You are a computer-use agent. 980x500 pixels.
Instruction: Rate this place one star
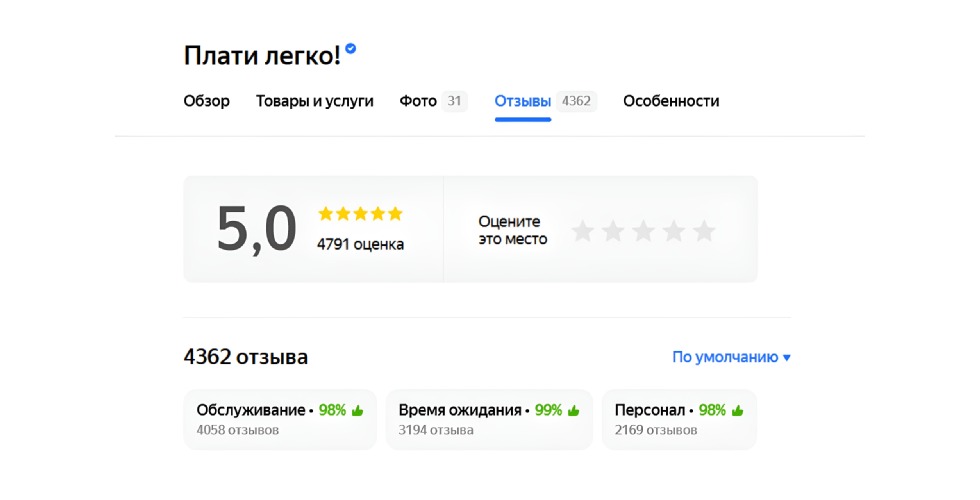point(583,231)
